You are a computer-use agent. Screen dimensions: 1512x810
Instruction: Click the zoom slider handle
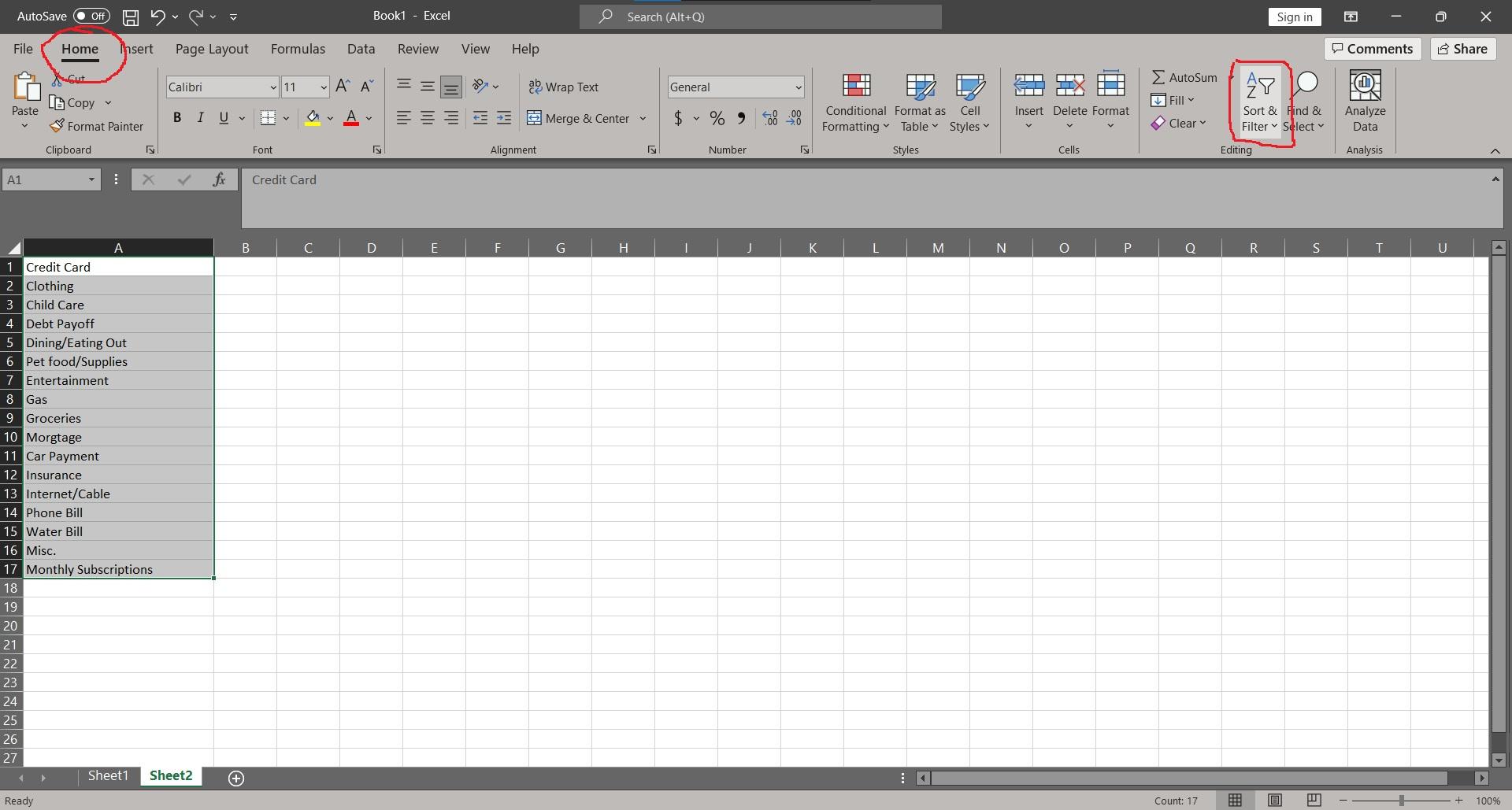[1401, 801]
